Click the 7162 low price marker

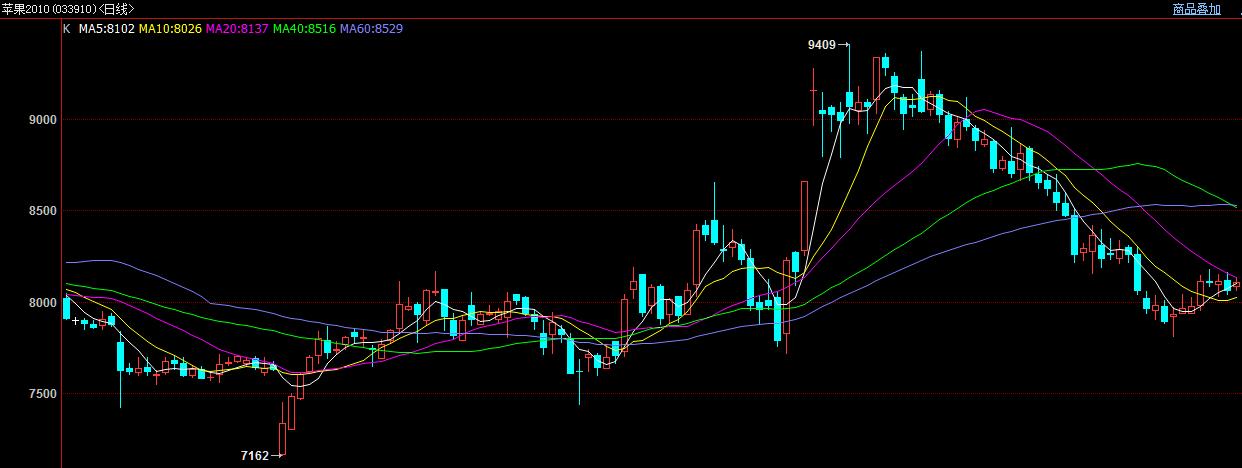click(255, 456)
